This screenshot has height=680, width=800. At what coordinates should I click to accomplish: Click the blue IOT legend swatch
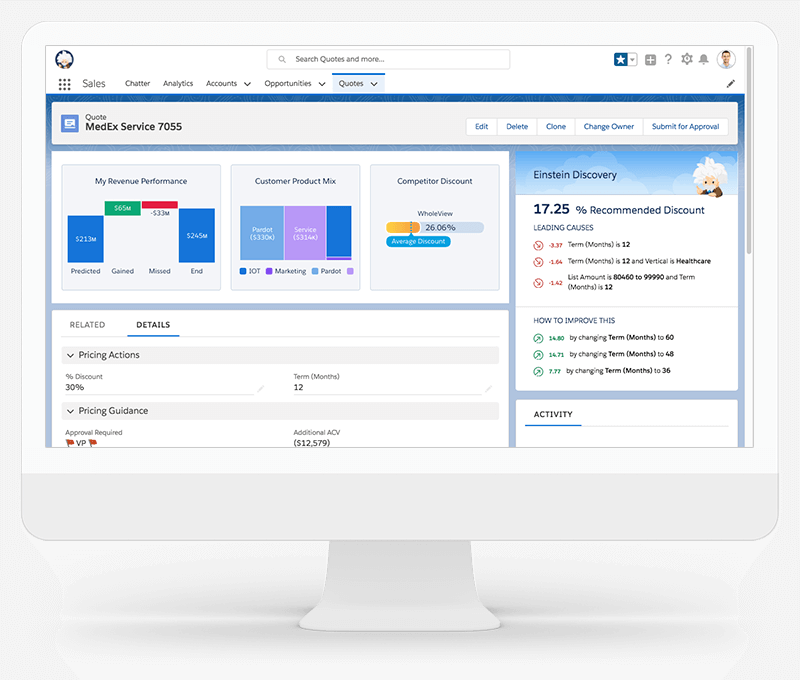243,271
